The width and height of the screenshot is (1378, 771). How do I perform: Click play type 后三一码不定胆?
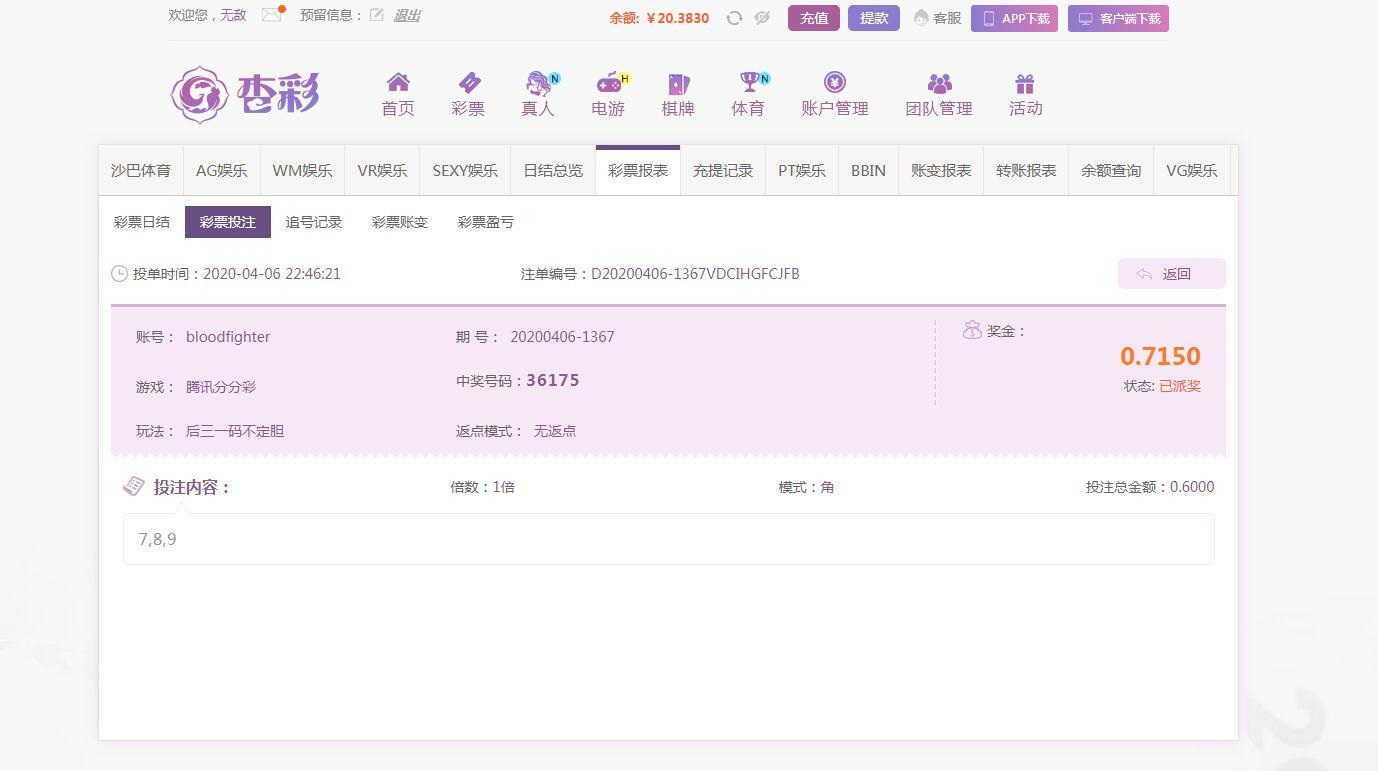(235, 431)
